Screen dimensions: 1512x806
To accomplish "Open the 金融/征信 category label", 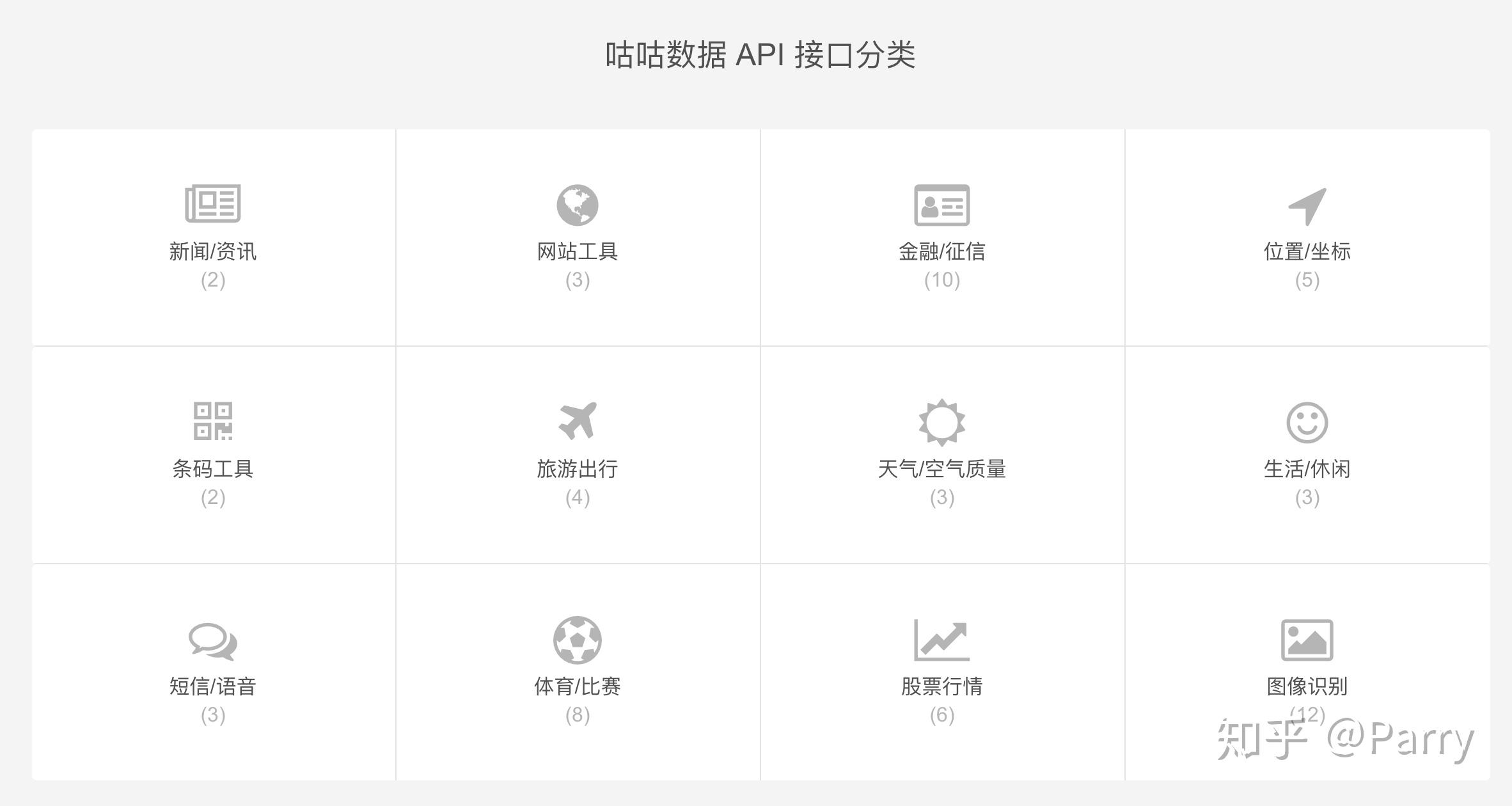I will (941, 251).
